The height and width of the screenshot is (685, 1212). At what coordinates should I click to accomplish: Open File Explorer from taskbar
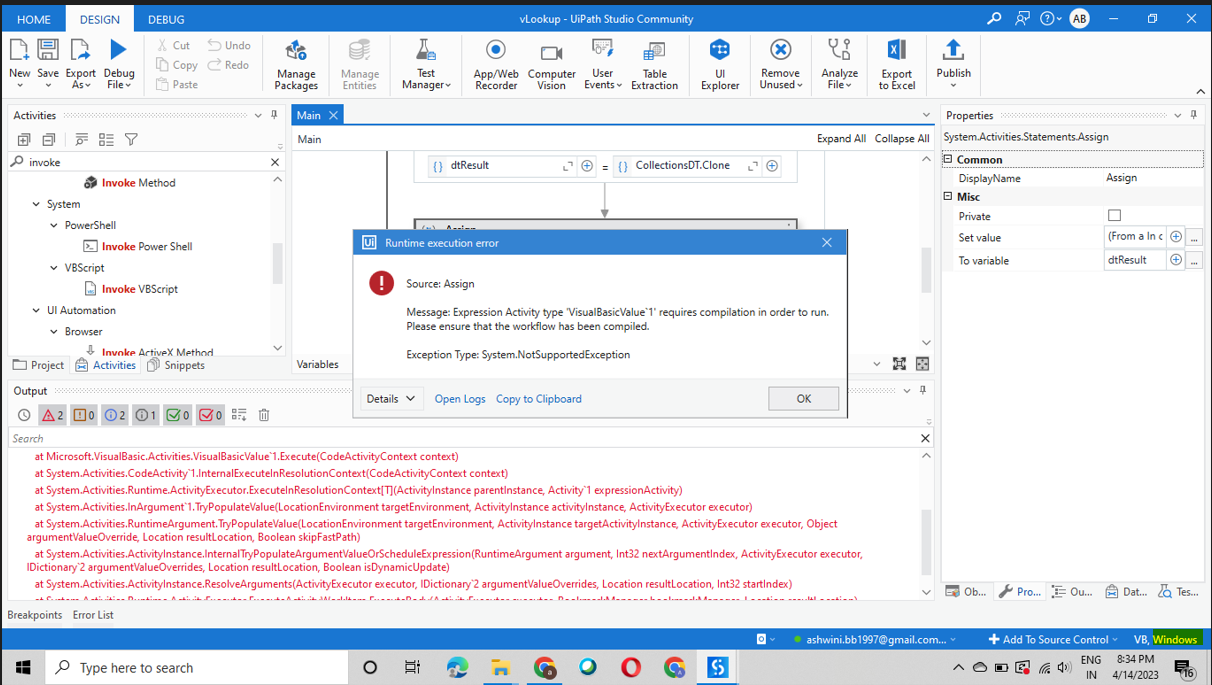(x=501, y=667)
